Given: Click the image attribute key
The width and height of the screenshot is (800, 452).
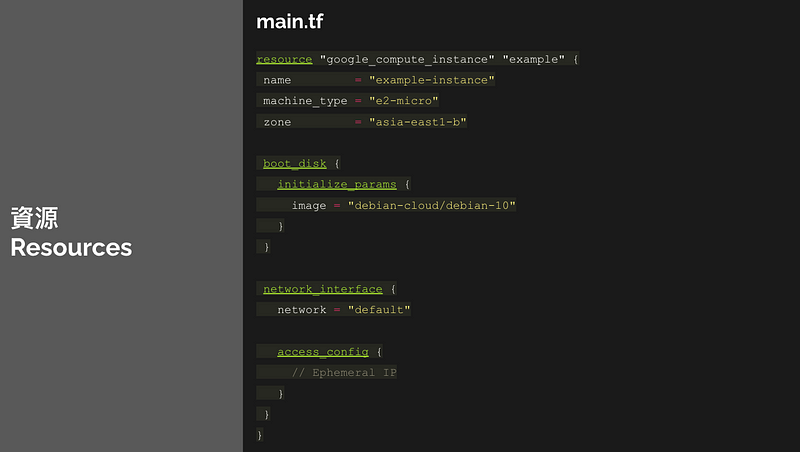Looking at the screenshot, I should tap(309, 205).
